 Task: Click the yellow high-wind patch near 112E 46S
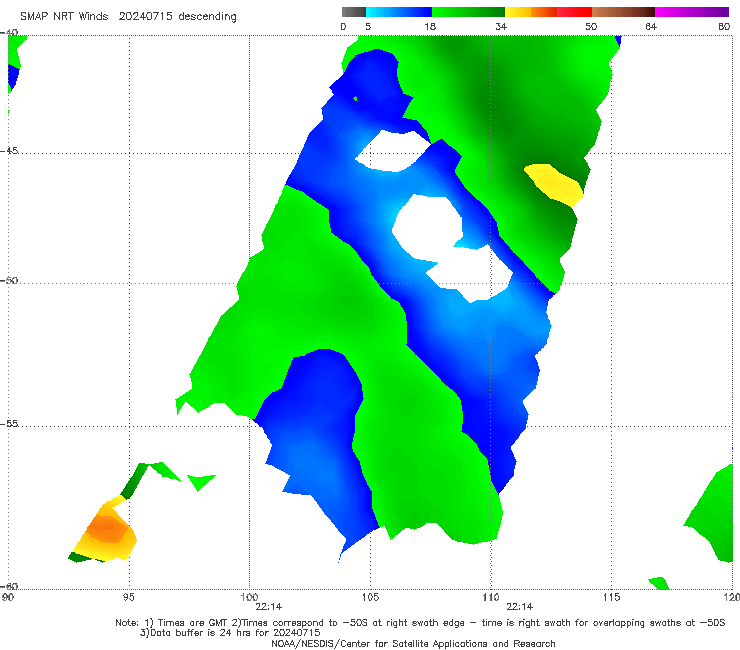[555, 184]
